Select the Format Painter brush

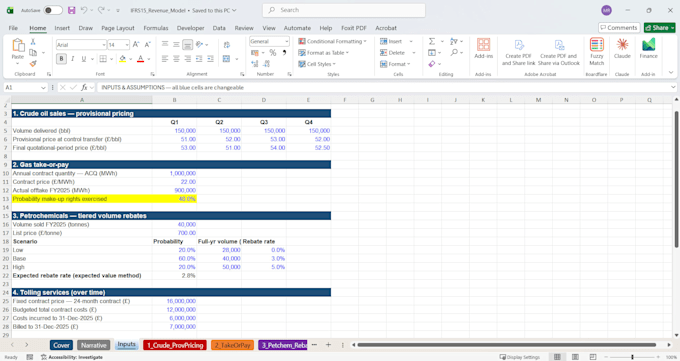(33, 63)
